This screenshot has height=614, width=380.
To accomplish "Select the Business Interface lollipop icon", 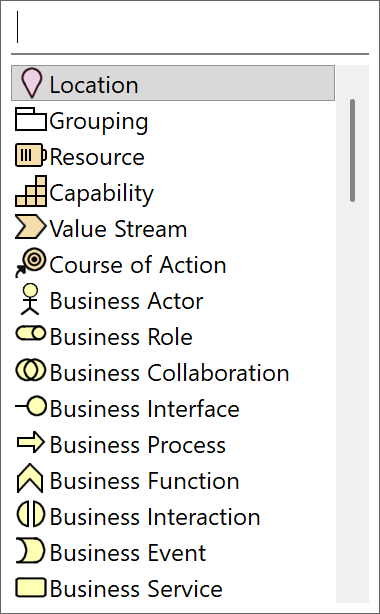I will (x=31, y=406).
